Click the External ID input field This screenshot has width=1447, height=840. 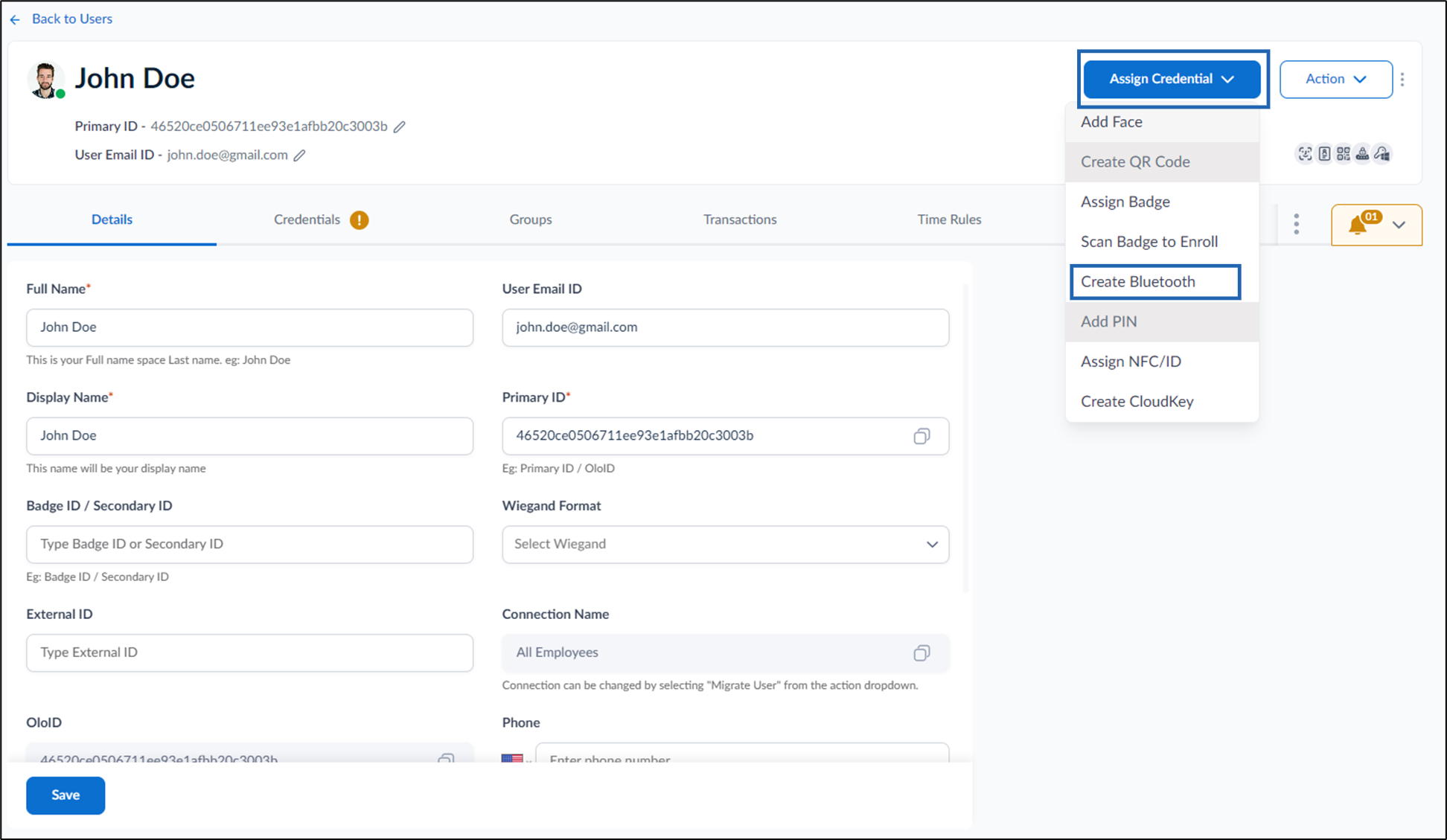[249, 653]
